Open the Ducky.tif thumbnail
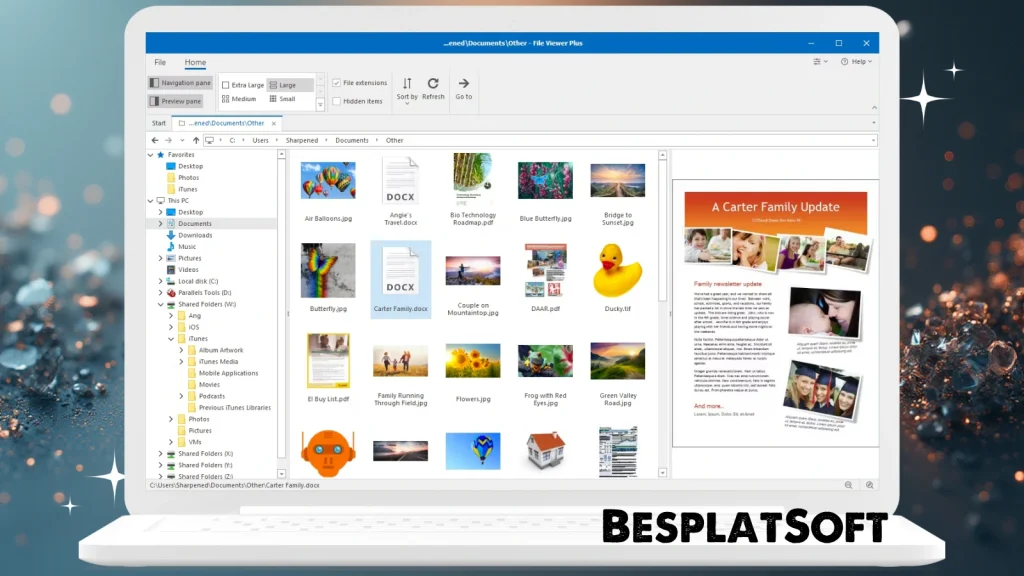Viewport: 1024px width, 576px height. point(617,270)
